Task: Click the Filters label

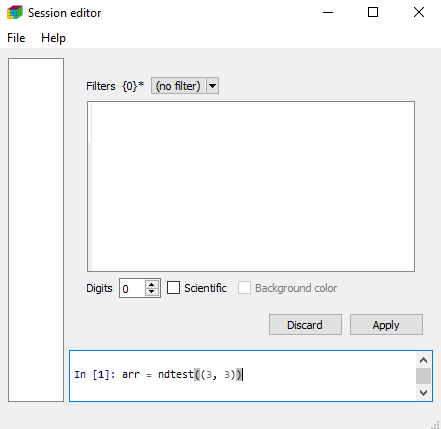Action: click(101, 86)
